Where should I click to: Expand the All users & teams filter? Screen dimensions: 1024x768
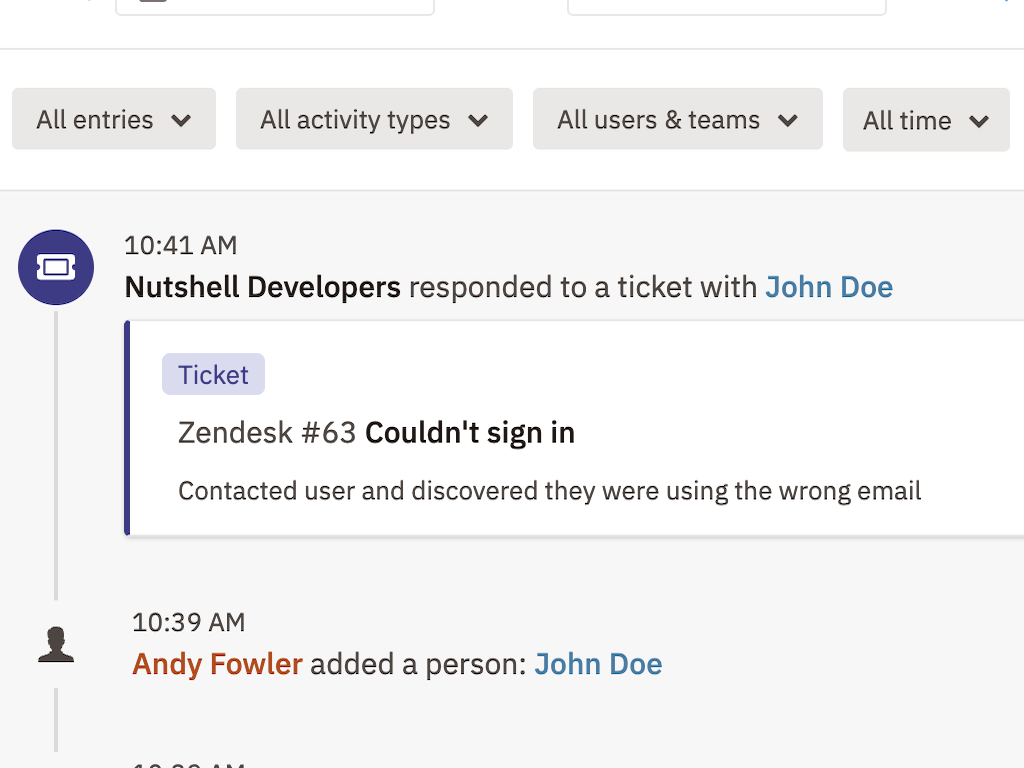tap(677, 120)
